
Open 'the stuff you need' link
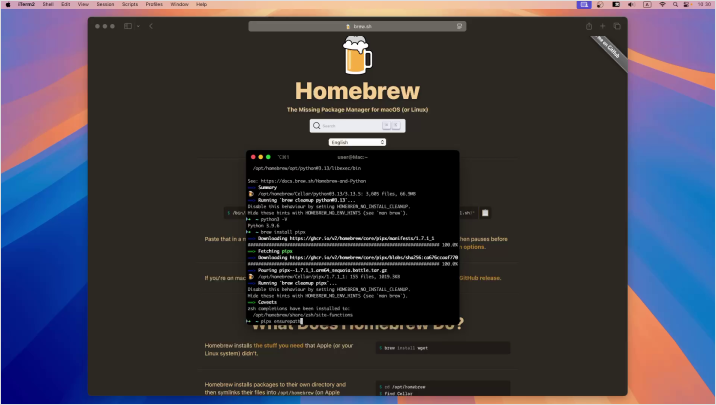pyautogui.click(x=278, y=346)
